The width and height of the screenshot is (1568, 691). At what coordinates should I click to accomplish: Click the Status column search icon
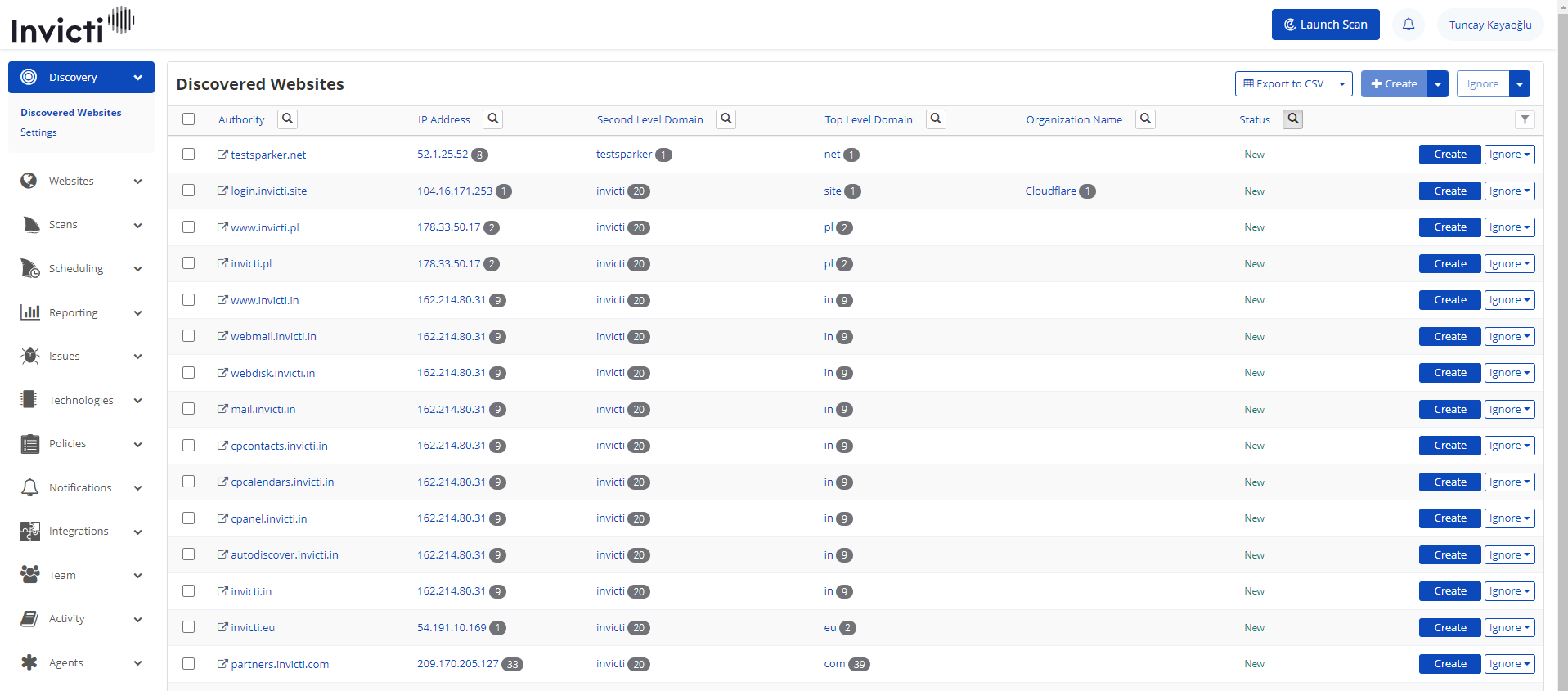click(x=1293, y=119)
